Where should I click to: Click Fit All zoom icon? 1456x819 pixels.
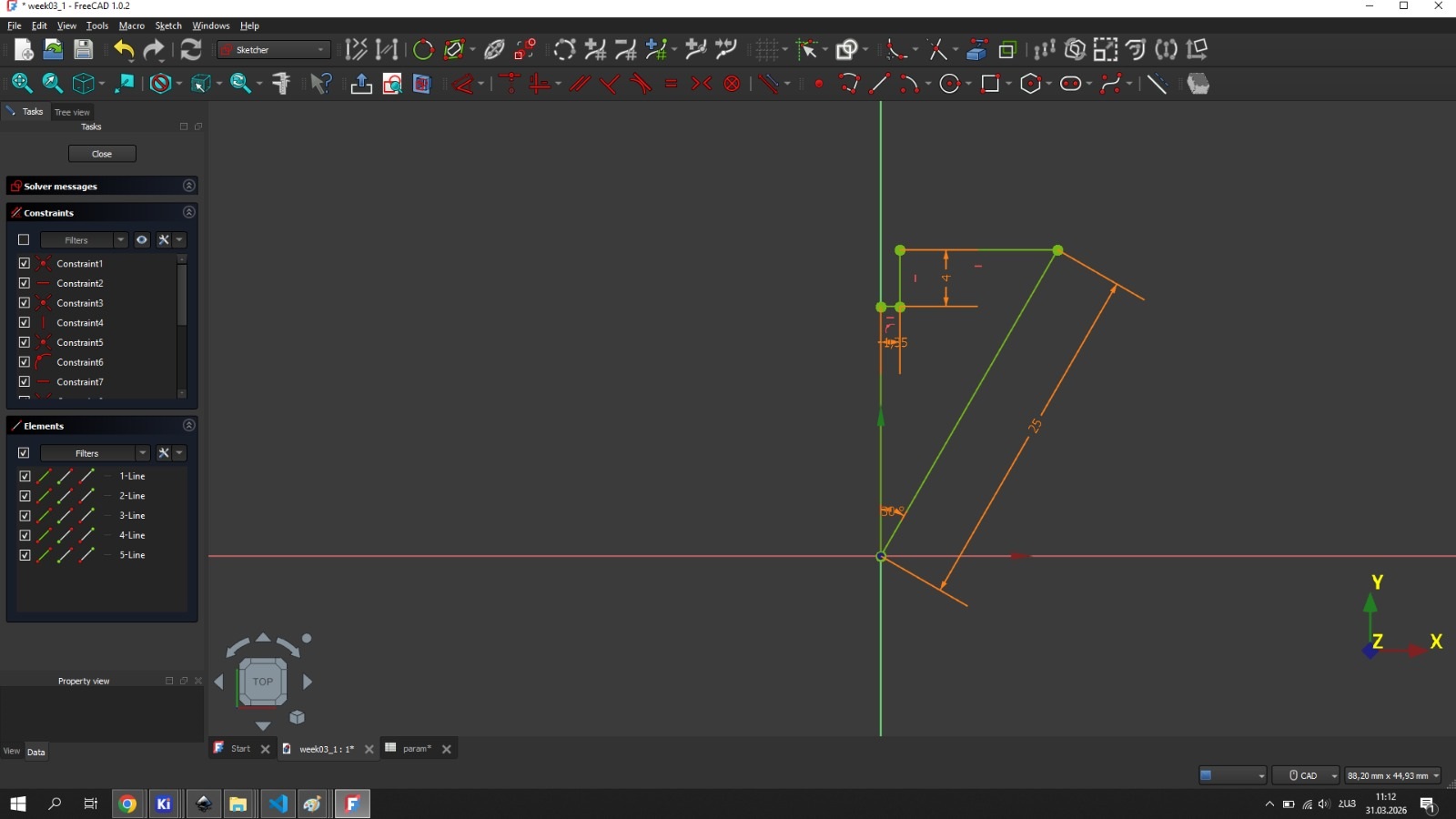(x=22, y=84)
